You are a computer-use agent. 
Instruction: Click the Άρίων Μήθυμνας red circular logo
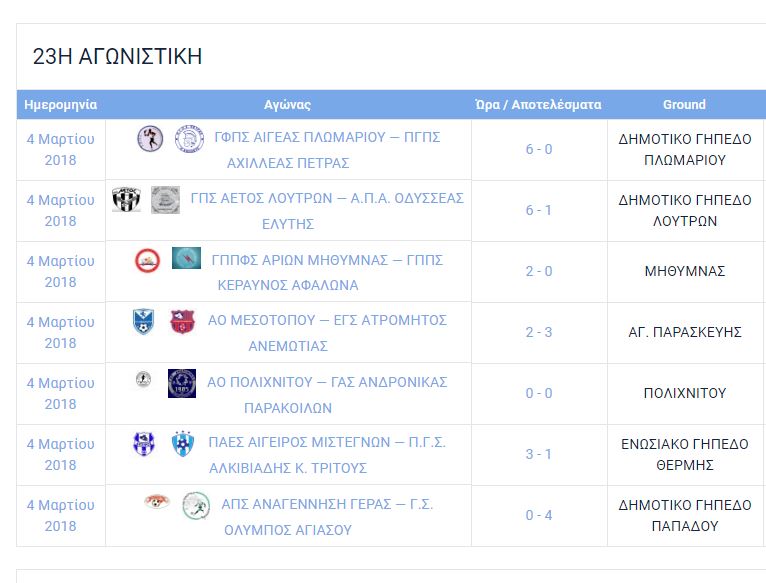click(x=148, y=260)
